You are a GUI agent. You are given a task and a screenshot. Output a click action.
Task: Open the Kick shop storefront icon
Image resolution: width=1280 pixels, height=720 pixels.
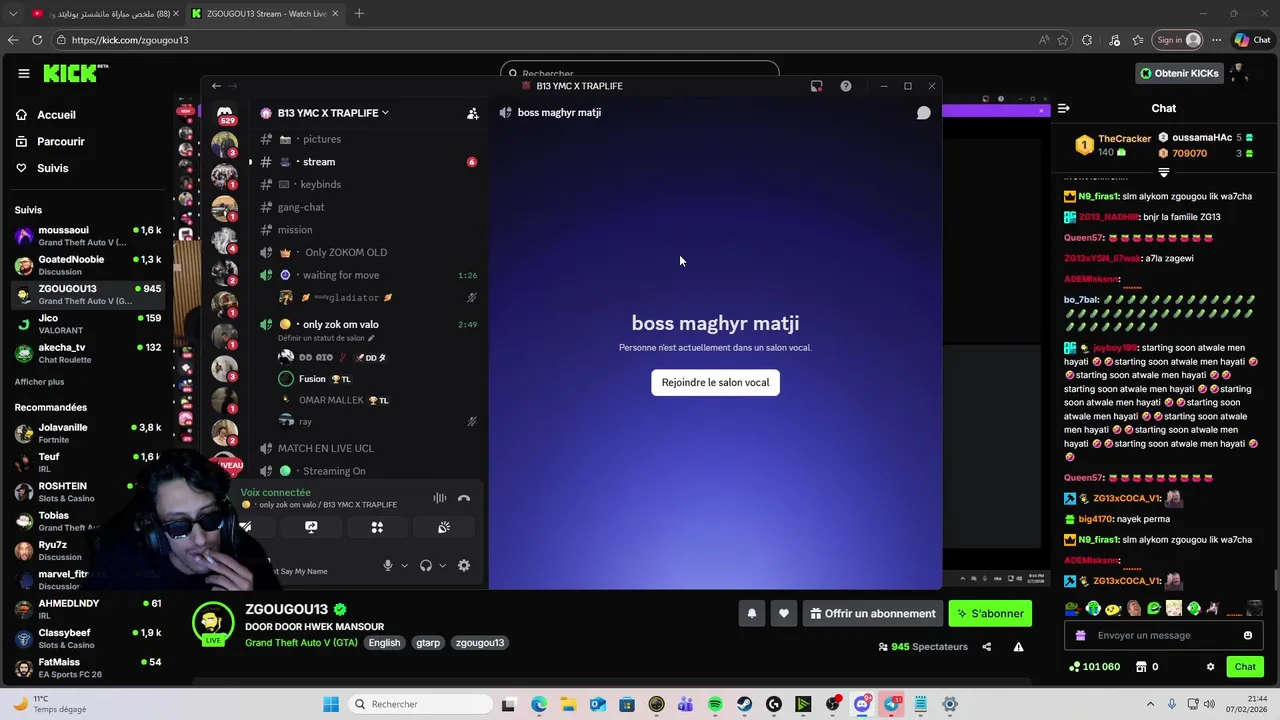coord(1141,667)
